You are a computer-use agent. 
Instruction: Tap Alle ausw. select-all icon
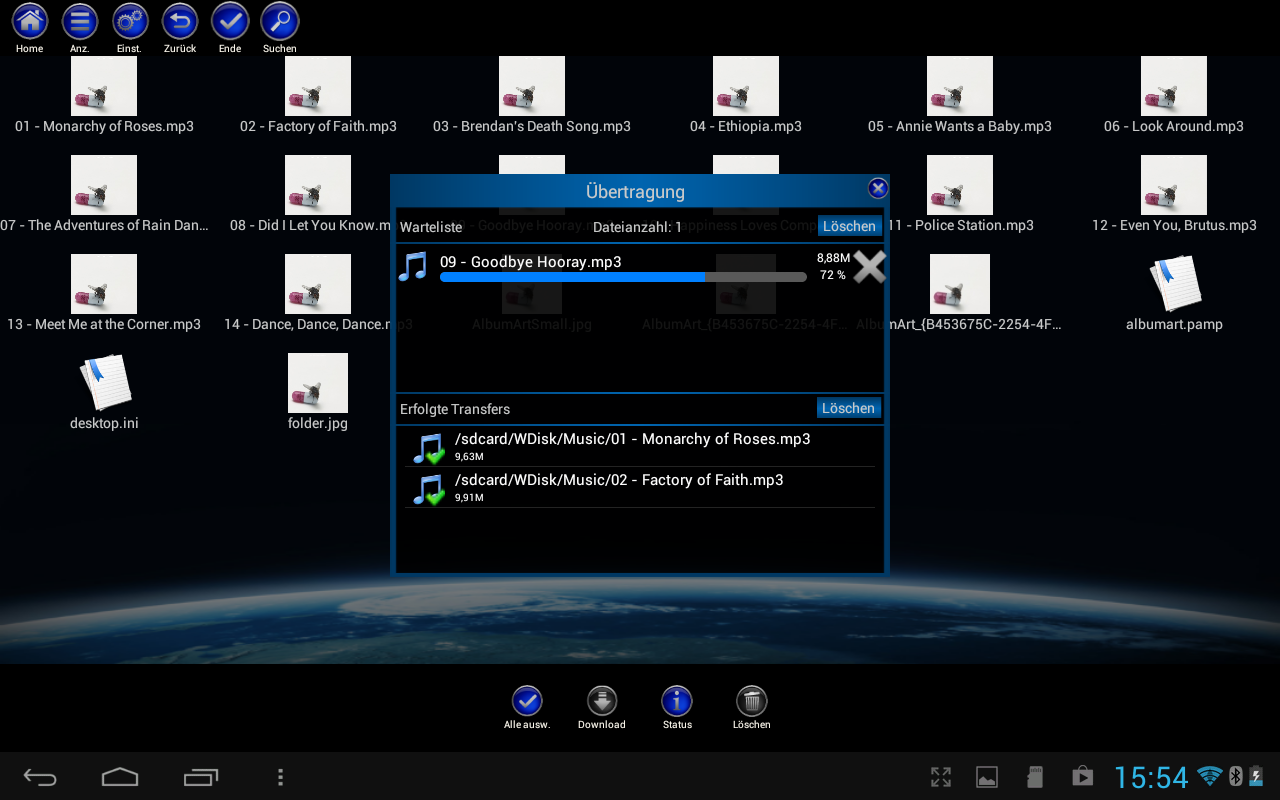click(x=527, y=701)
